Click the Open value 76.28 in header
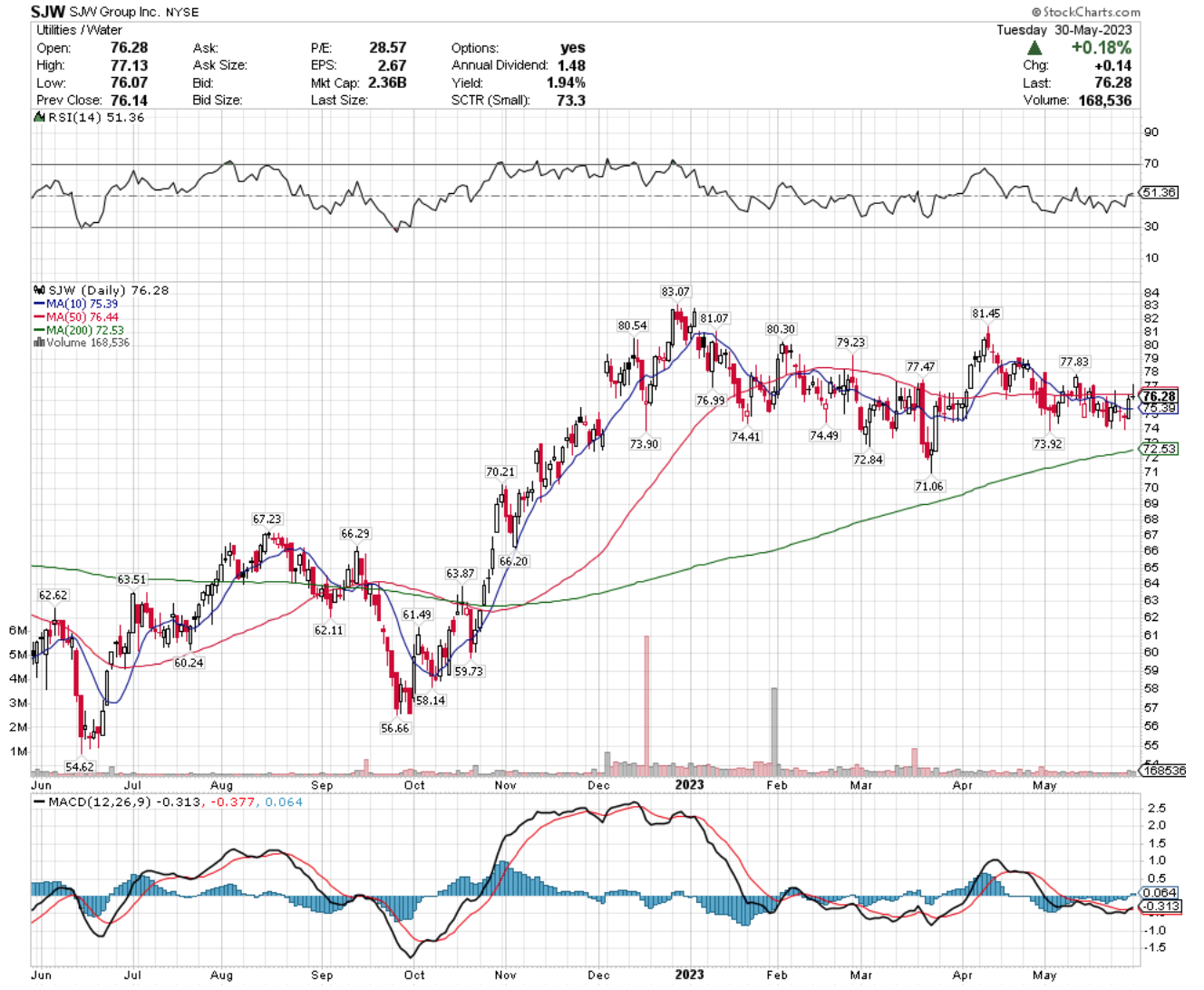 [x=129, y=47]
